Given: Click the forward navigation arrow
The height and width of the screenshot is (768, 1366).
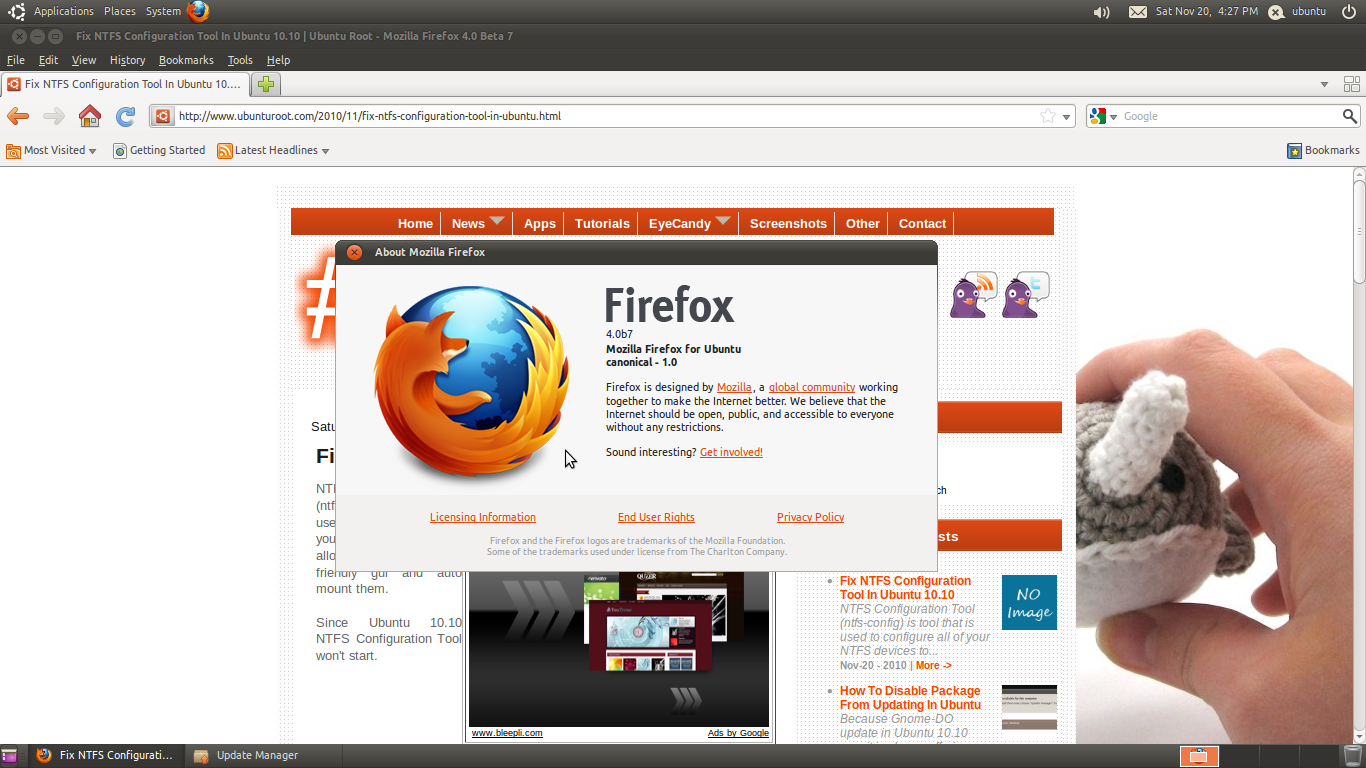Looking at the screenshot, I should click(54, 116).
